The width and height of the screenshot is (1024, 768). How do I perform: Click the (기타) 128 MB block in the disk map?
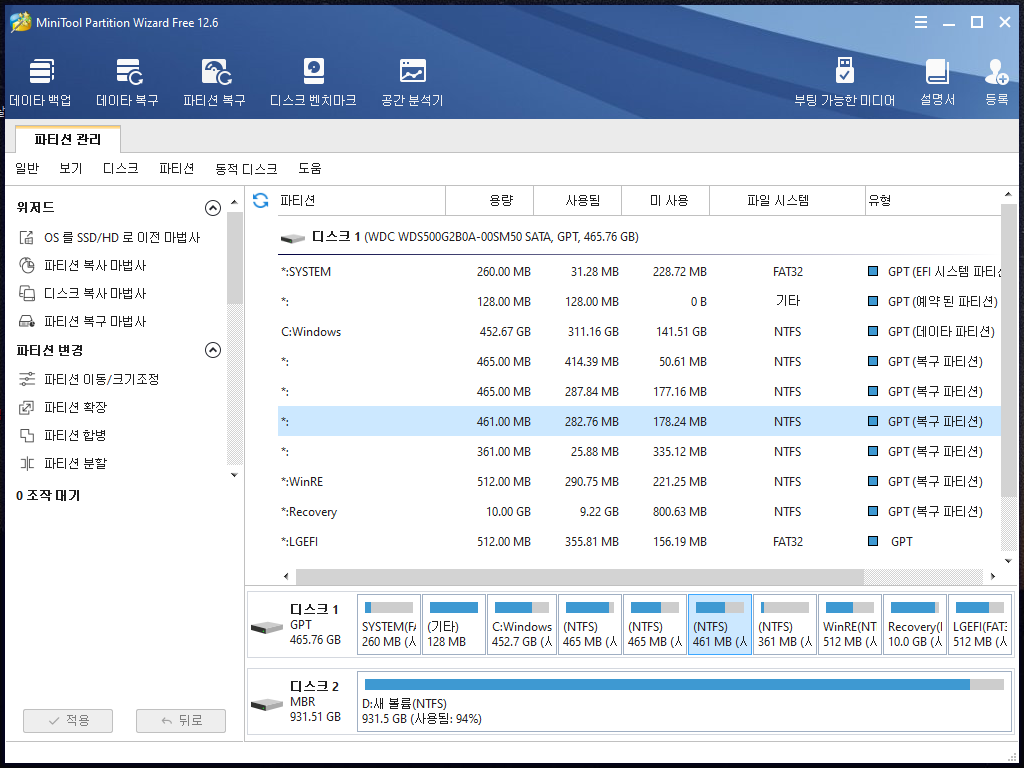tap(454, 625)
